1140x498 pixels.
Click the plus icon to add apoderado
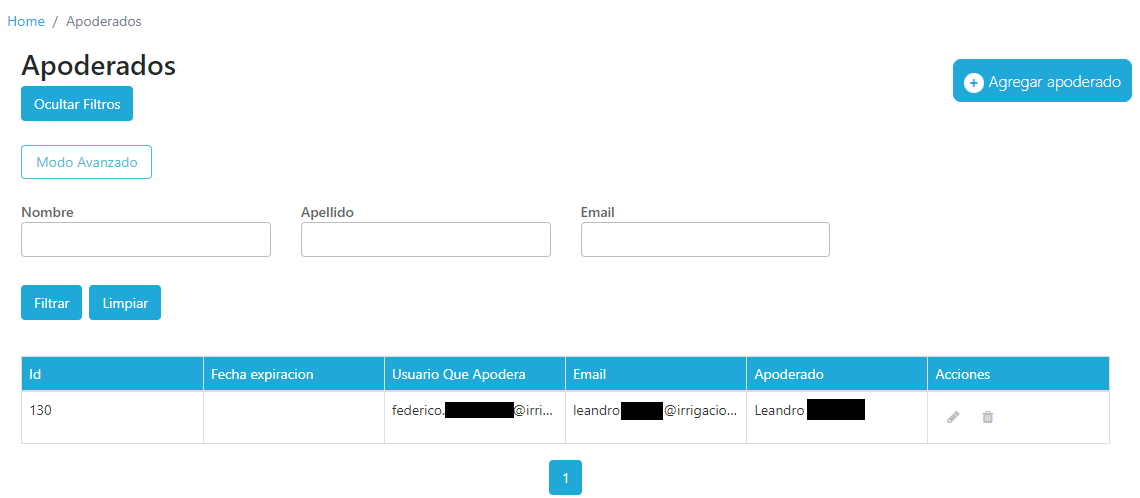(973, 83)
